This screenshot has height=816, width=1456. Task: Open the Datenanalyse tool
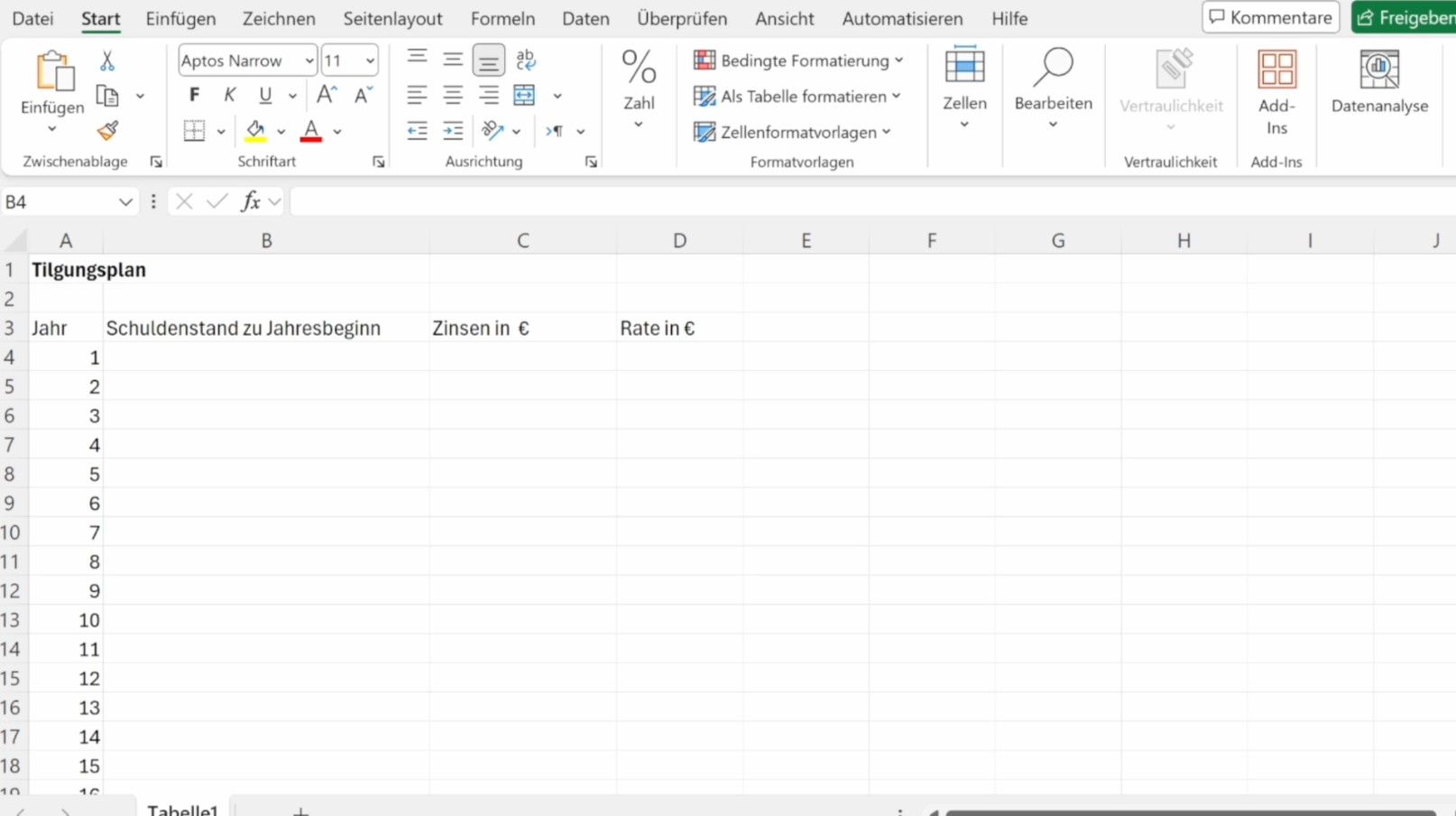(x=1378, y=82)
